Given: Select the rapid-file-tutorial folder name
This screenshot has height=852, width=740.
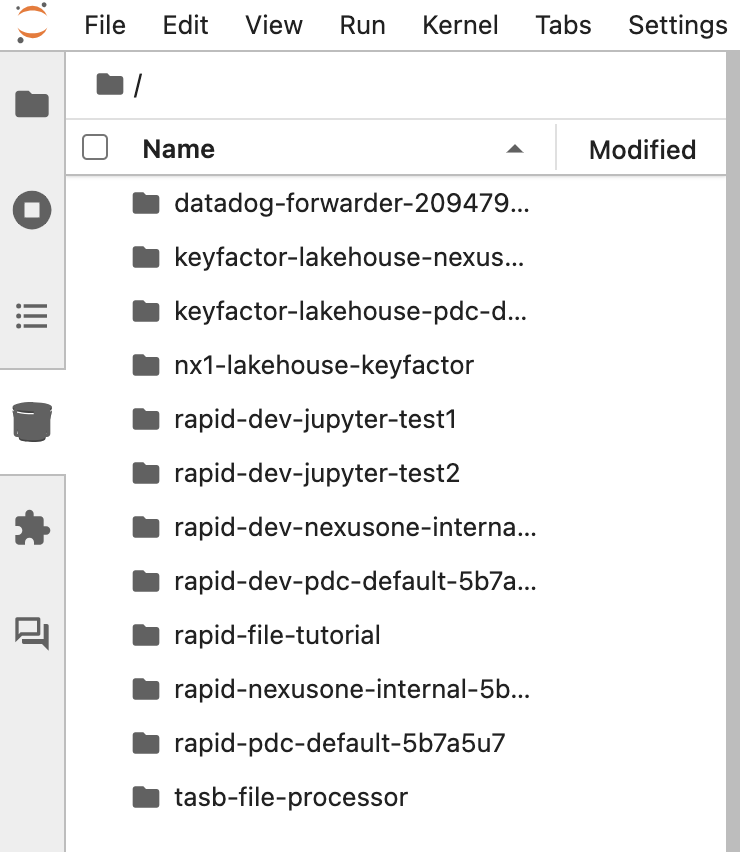Looking at the screenshot, I should (277, 635).
